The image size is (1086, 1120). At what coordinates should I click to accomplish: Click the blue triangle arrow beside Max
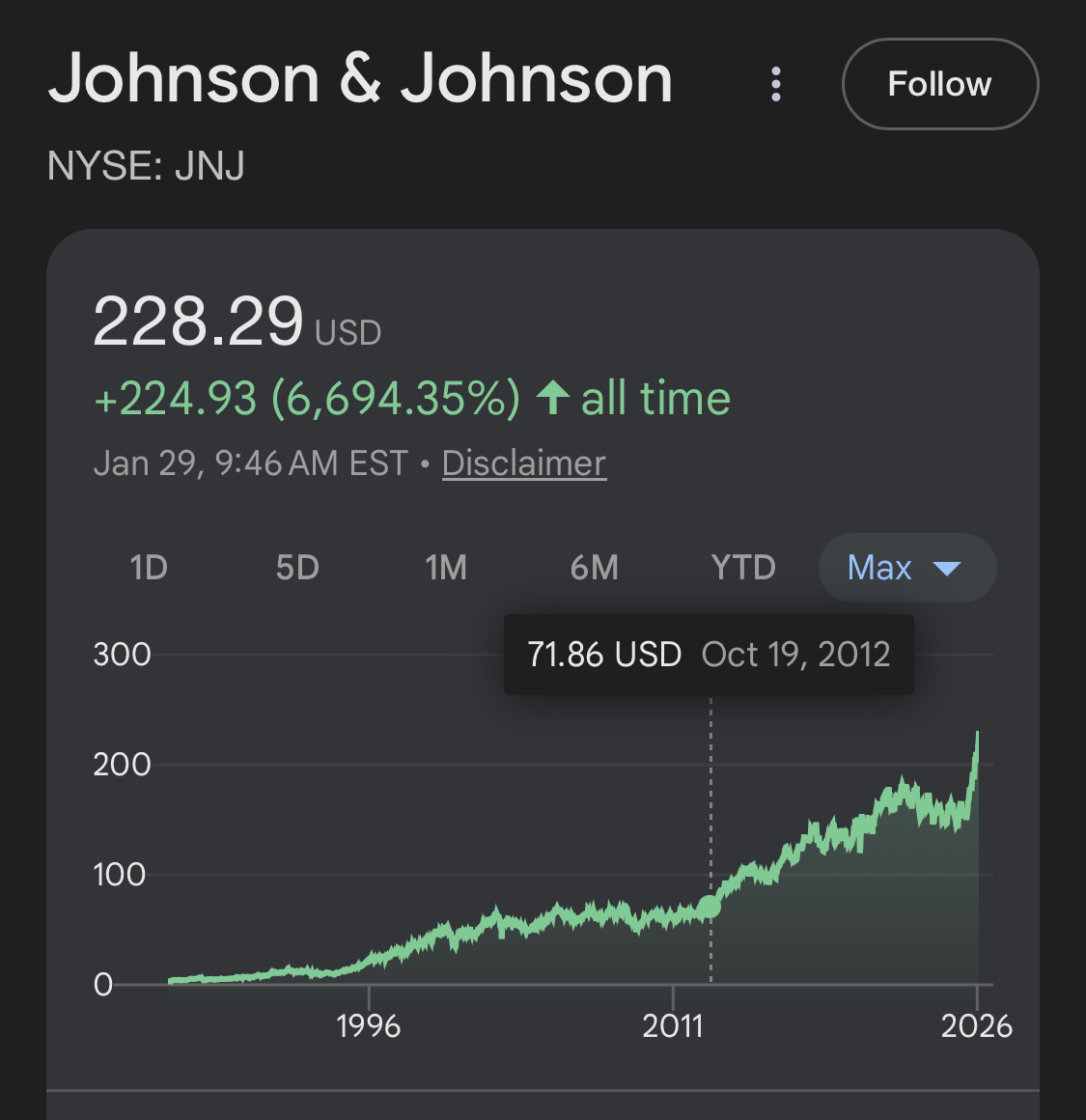[x=947, y=569]
